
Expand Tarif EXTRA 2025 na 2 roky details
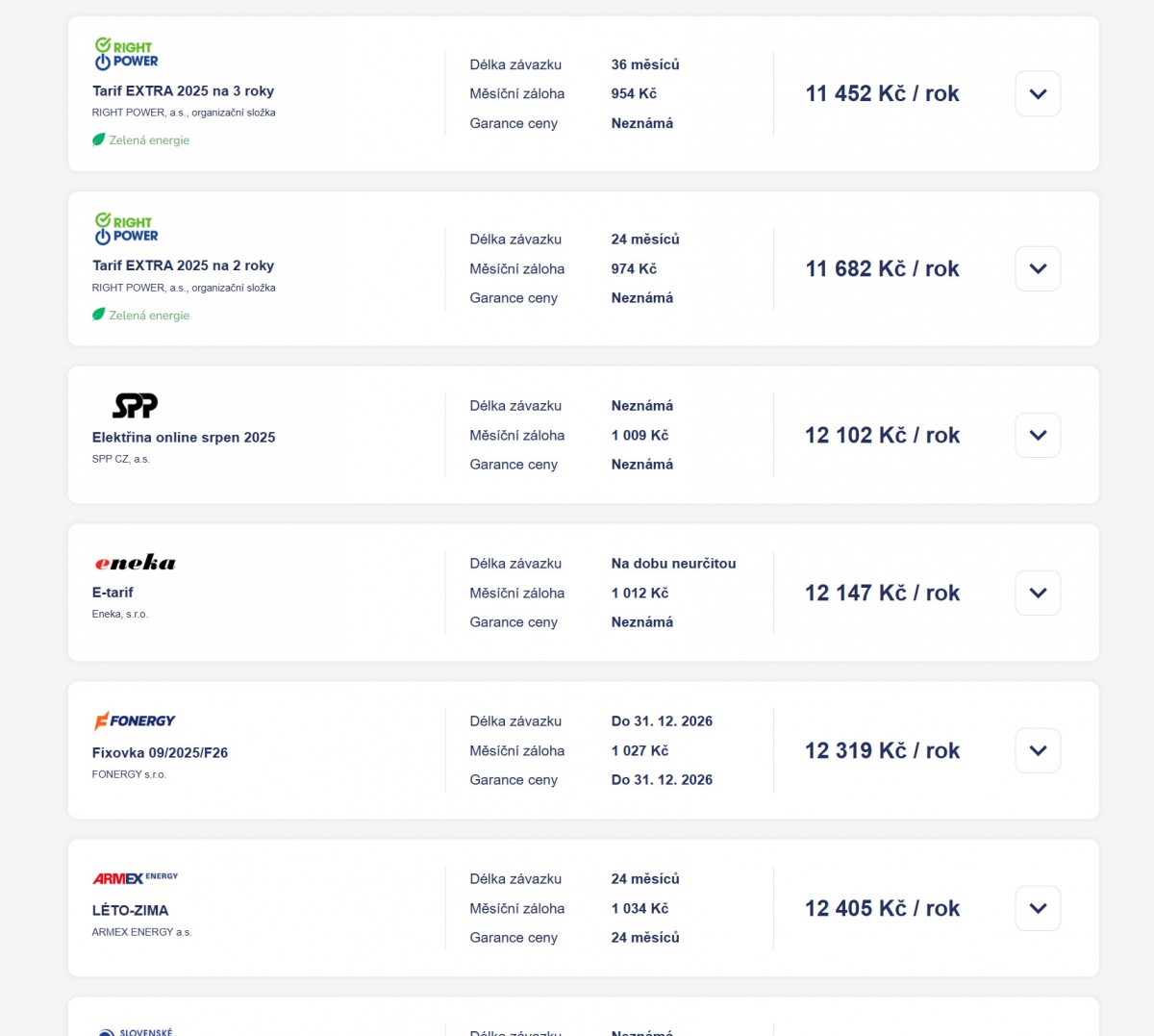pyautogui.click(x=1038, y=268)
